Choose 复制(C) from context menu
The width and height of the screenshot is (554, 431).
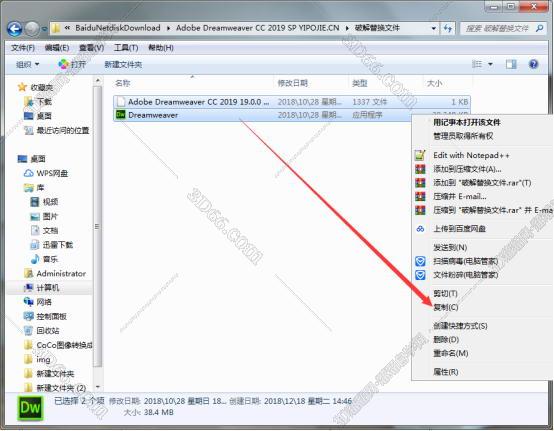click(446, 307)
